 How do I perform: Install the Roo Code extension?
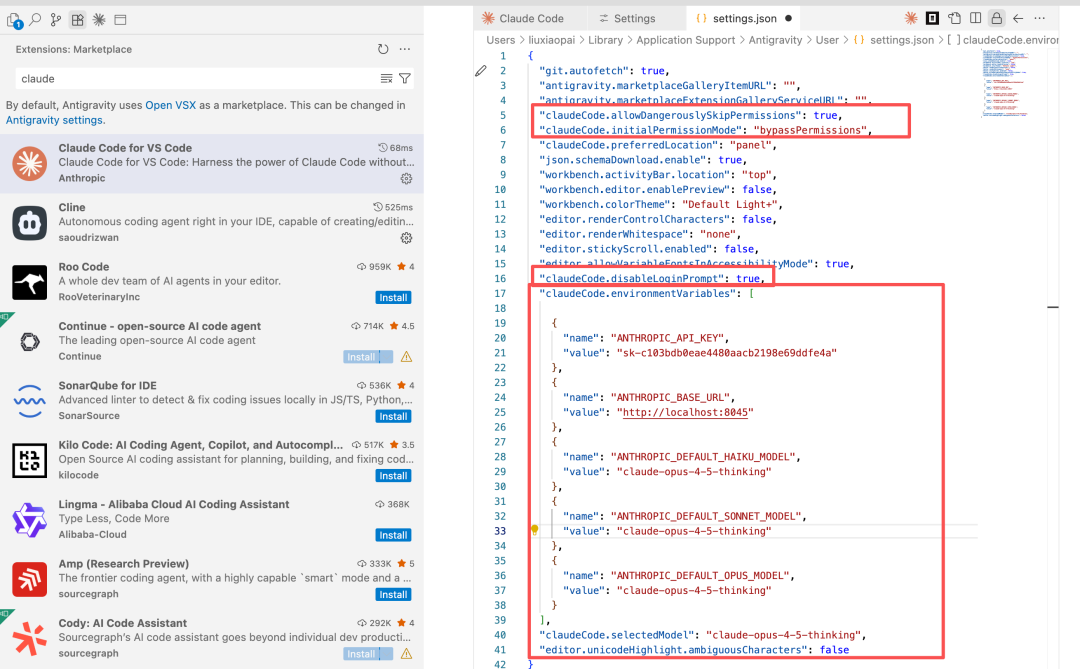point(393,297)
